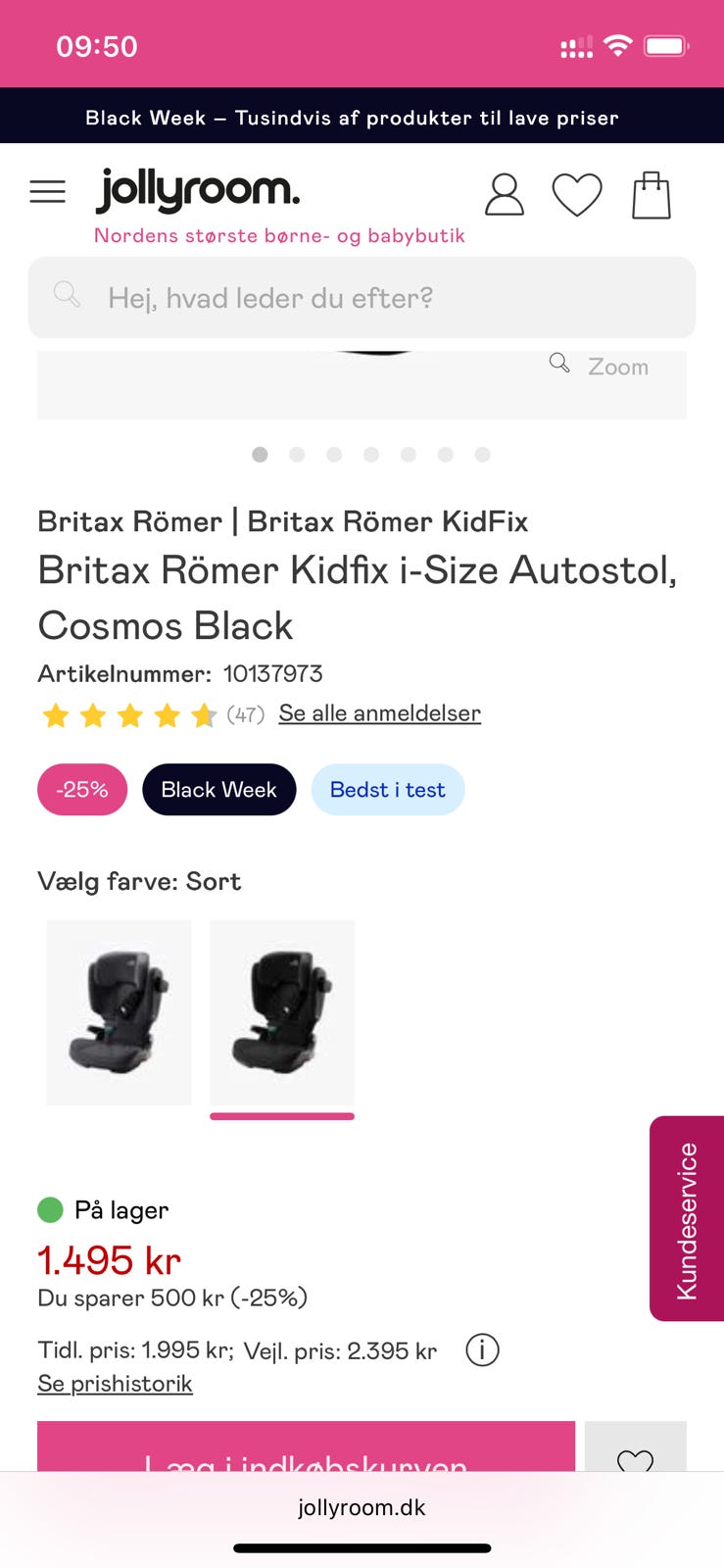Open the Kundeservice side tab
The height and width of the screenshot is (1568, 724).
tap(687, 1219)
